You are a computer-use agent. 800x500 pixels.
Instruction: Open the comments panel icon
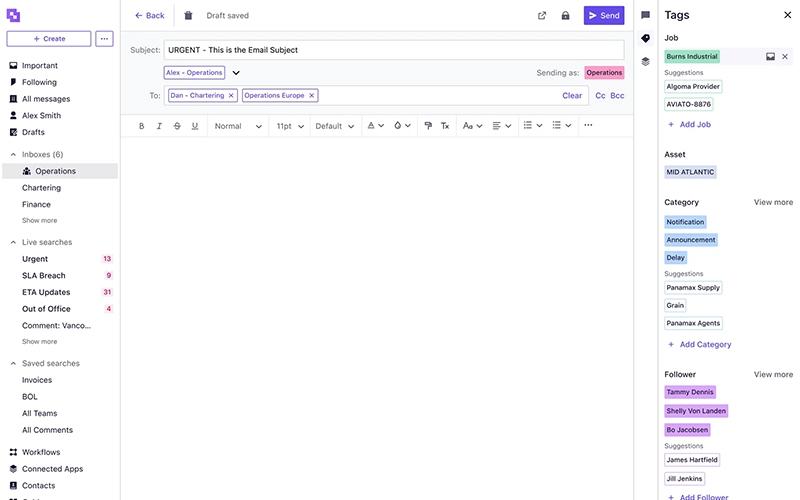point(645,15)
